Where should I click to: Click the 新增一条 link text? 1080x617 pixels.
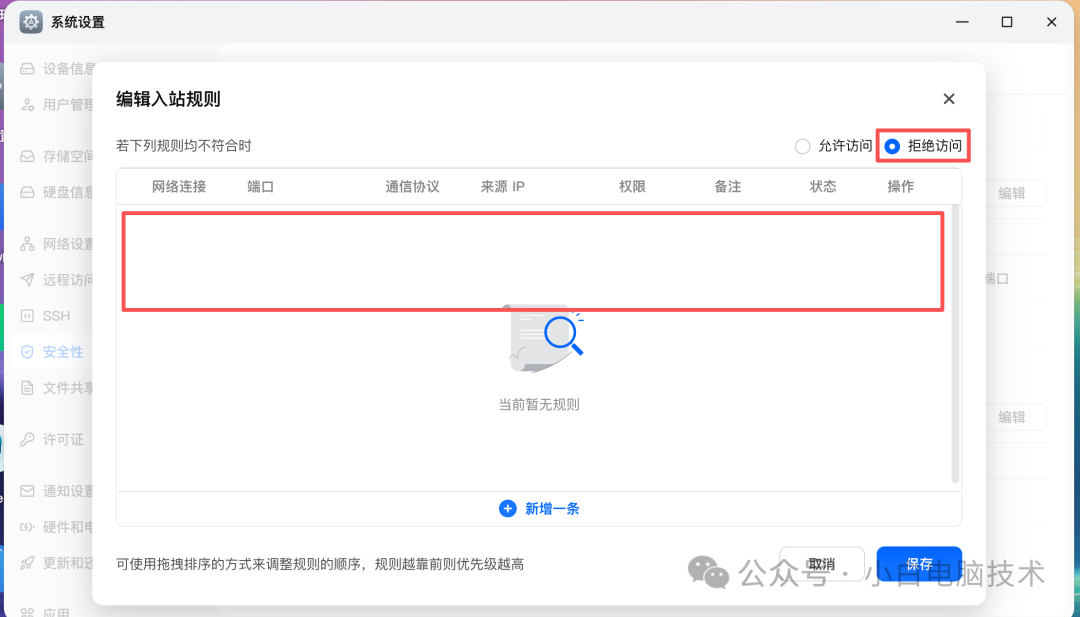pos(552,509)
